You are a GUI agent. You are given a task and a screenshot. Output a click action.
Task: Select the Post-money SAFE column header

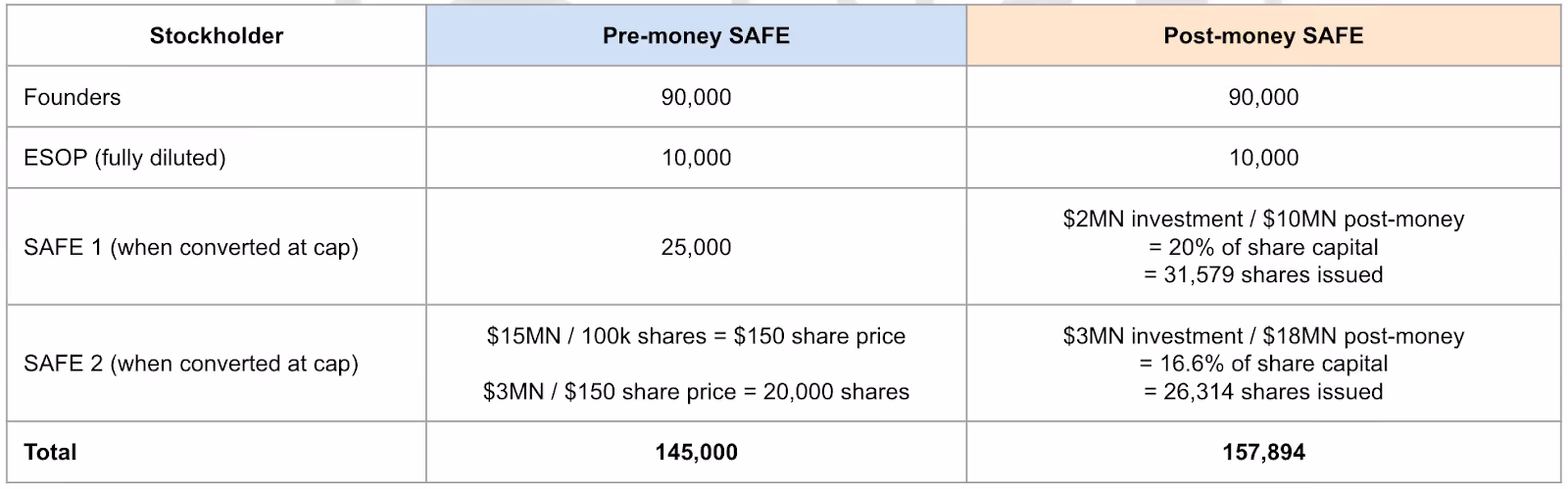click(x=1263, y=36)
